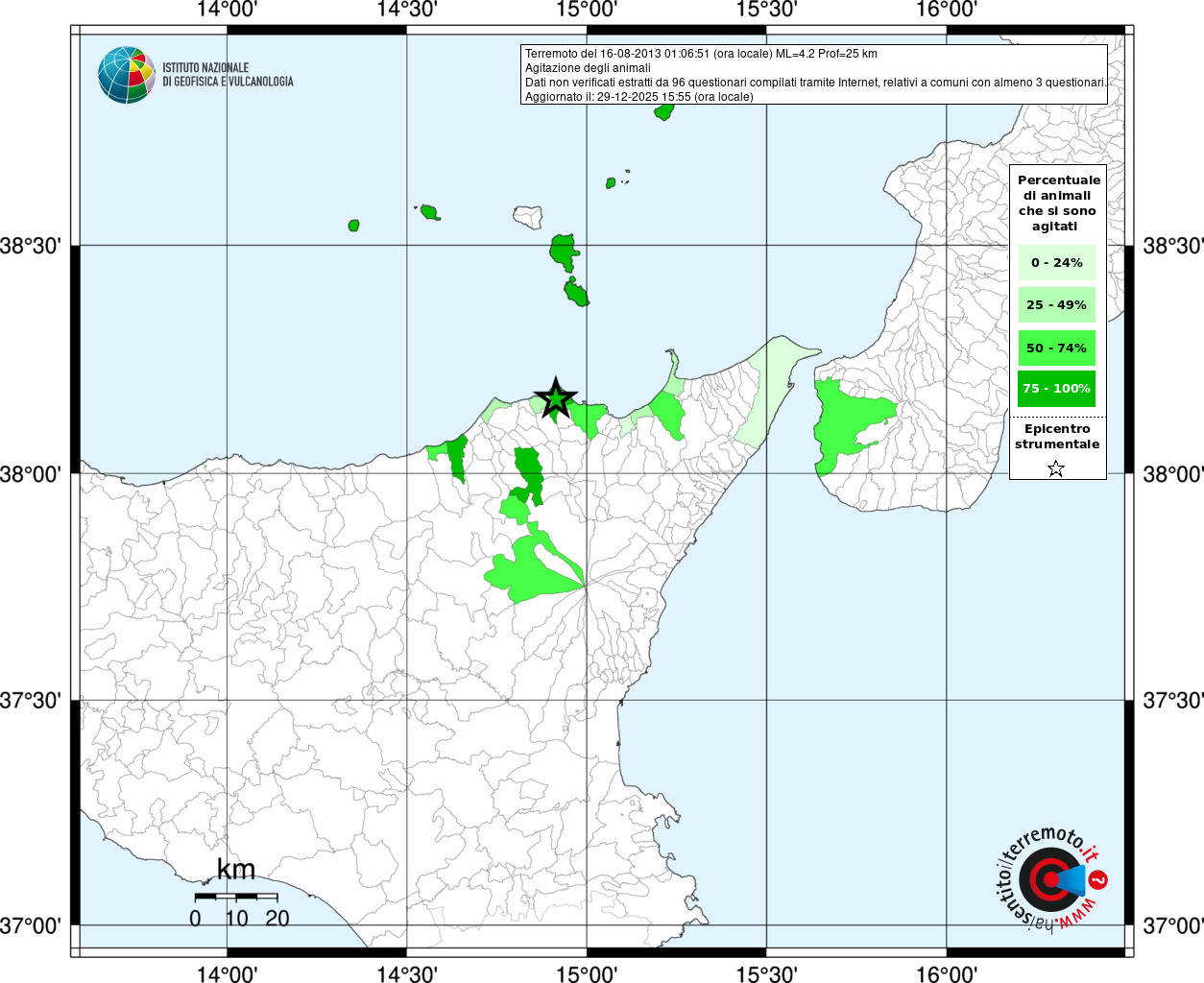The height and width of the screenshot is (983, 1204).
Task: Select the 0 - 24% legend swatch
Action: click(1056, 263)
